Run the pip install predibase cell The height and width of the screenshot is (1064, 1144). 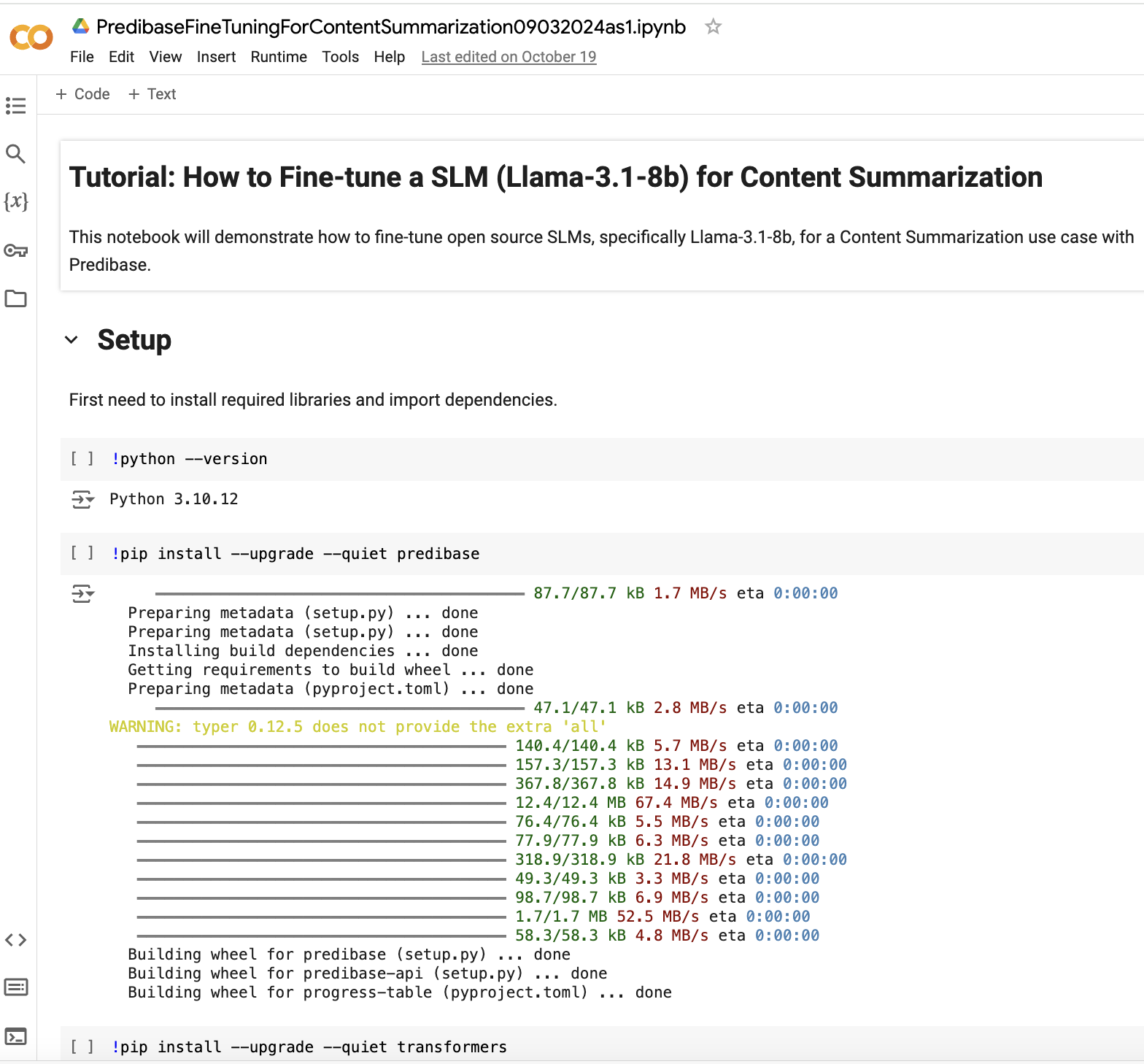(x=82, y=553)
